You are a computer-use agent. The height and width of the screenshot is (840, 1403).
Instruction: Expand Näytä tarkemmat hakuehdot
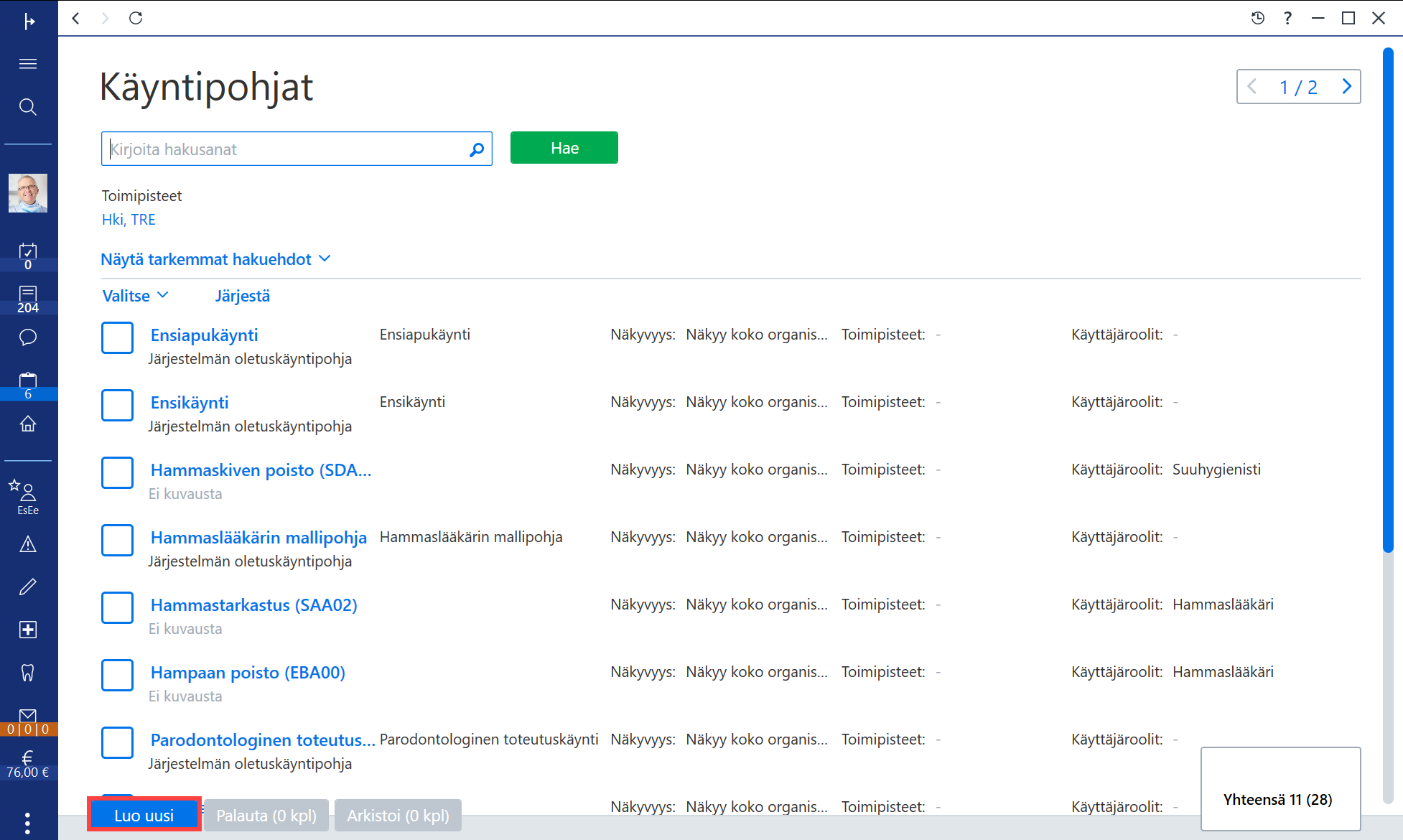tap(215, 259)
